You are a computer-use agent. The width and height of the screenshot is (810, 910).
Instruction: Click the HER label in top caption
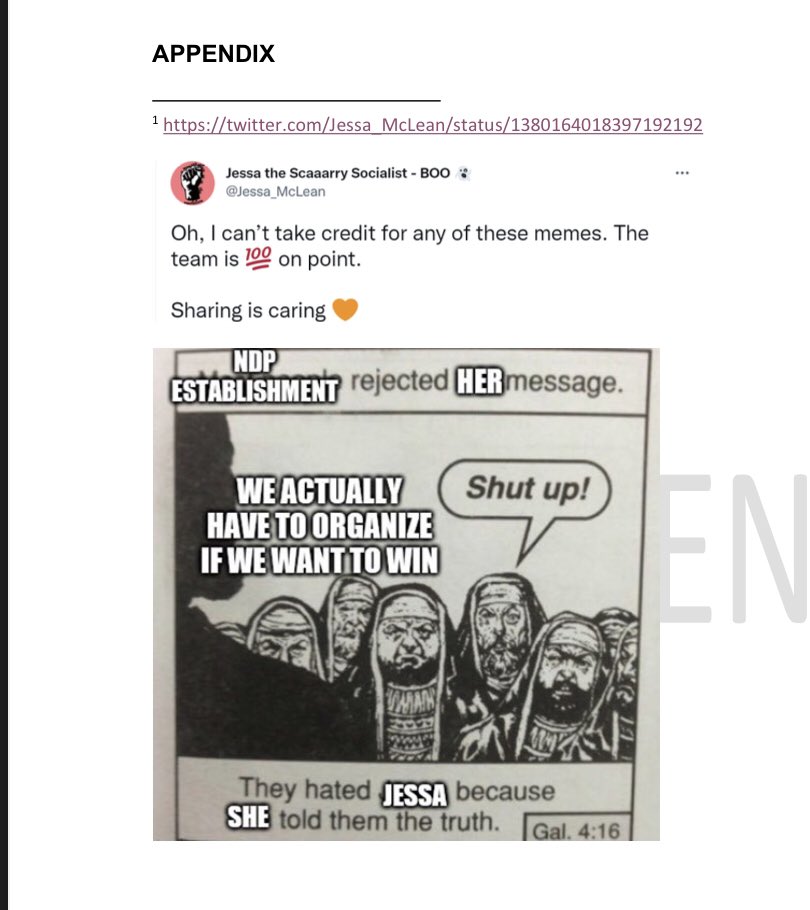tap(479, 381)
